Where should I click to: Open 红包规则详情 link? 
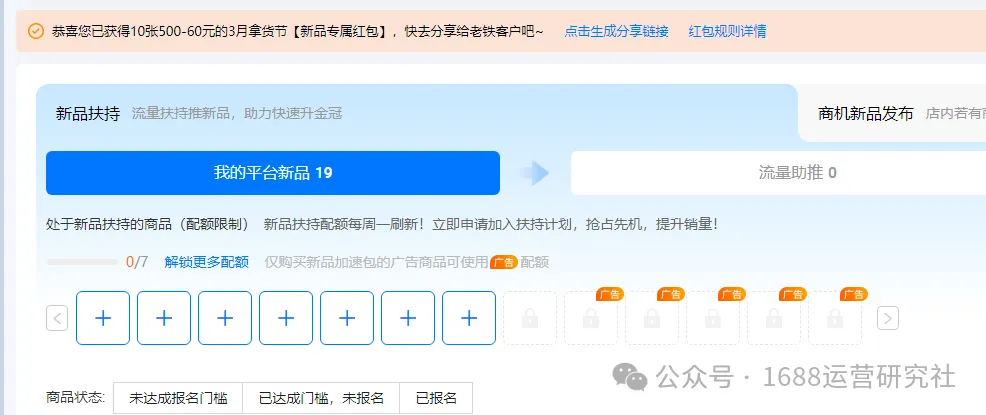pyautogui.click(x=727, y=31)
